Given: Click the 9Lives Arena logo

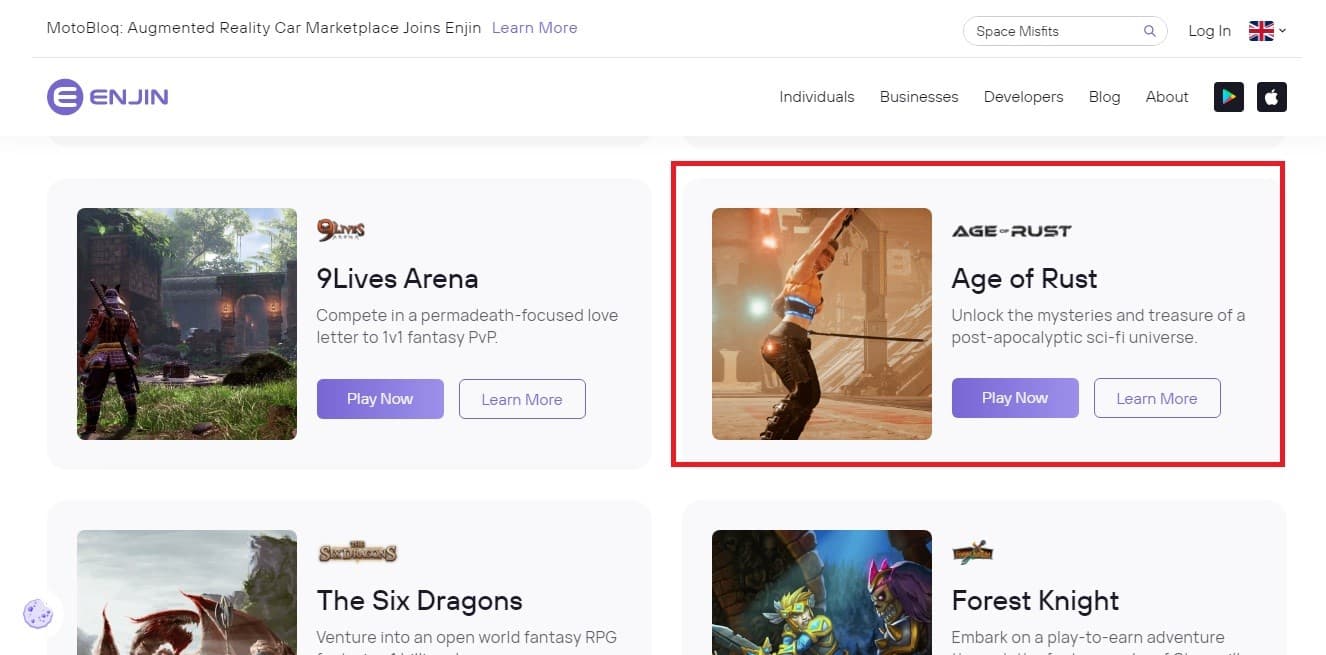Looking at the screenshot, I should 341,230.
